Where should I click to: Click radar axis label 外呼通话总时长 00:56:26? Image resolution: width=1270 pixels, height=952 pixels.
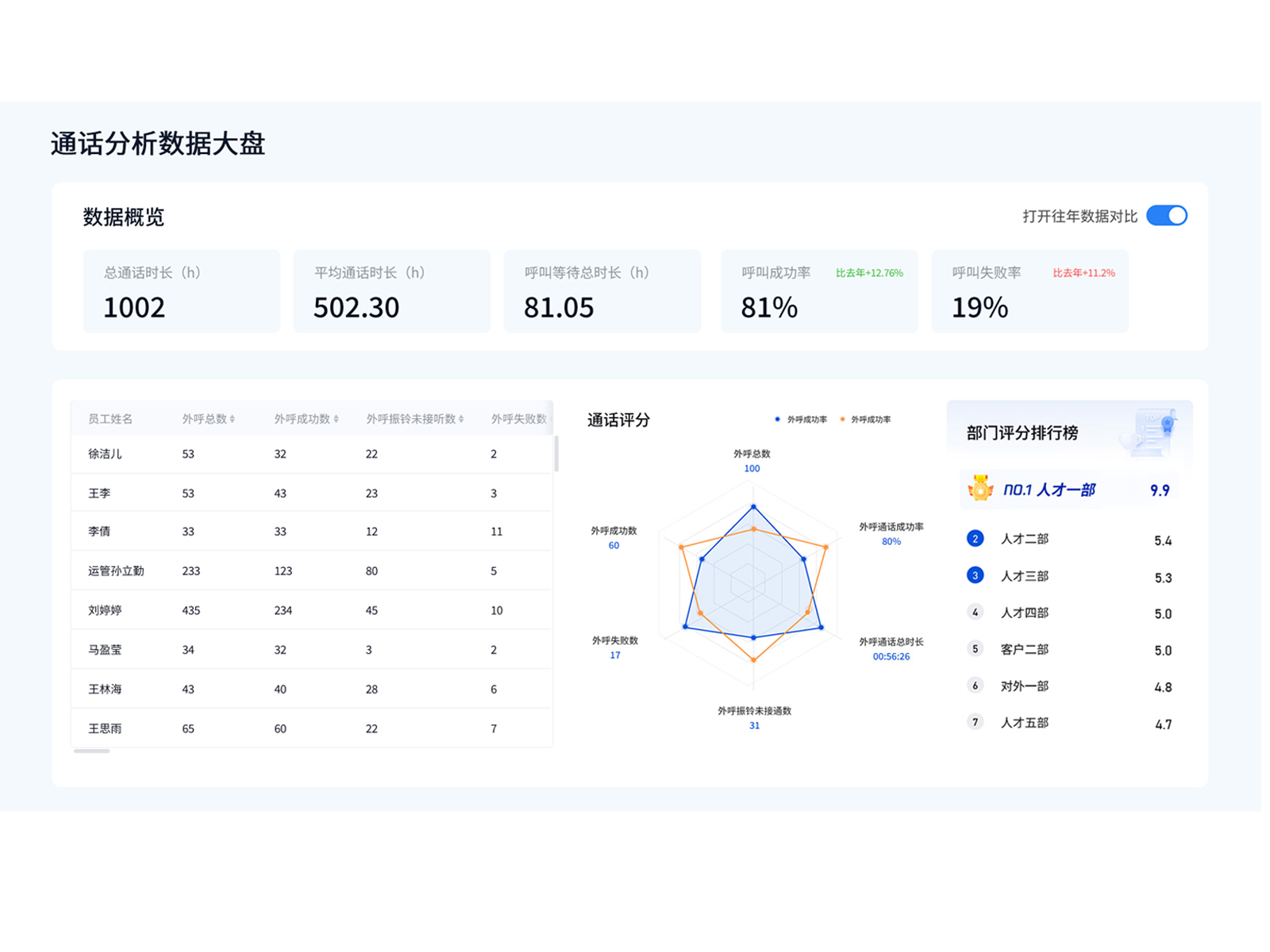click(891, 649)
